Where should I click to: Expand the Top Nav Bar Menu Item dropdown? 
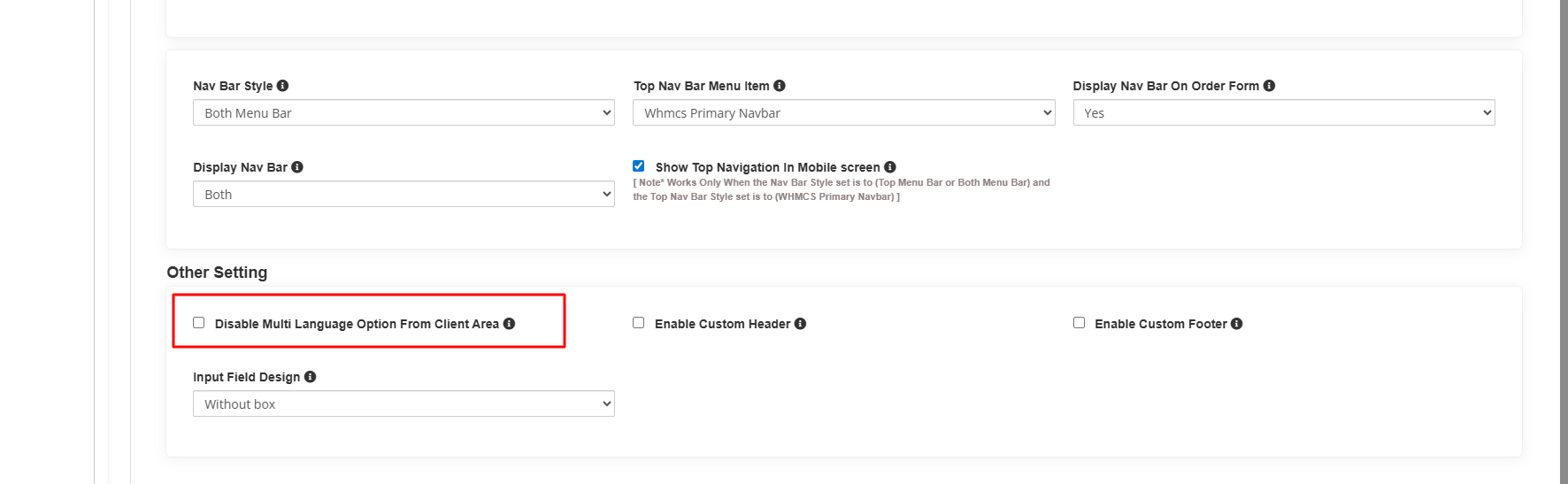pos(843,113)
